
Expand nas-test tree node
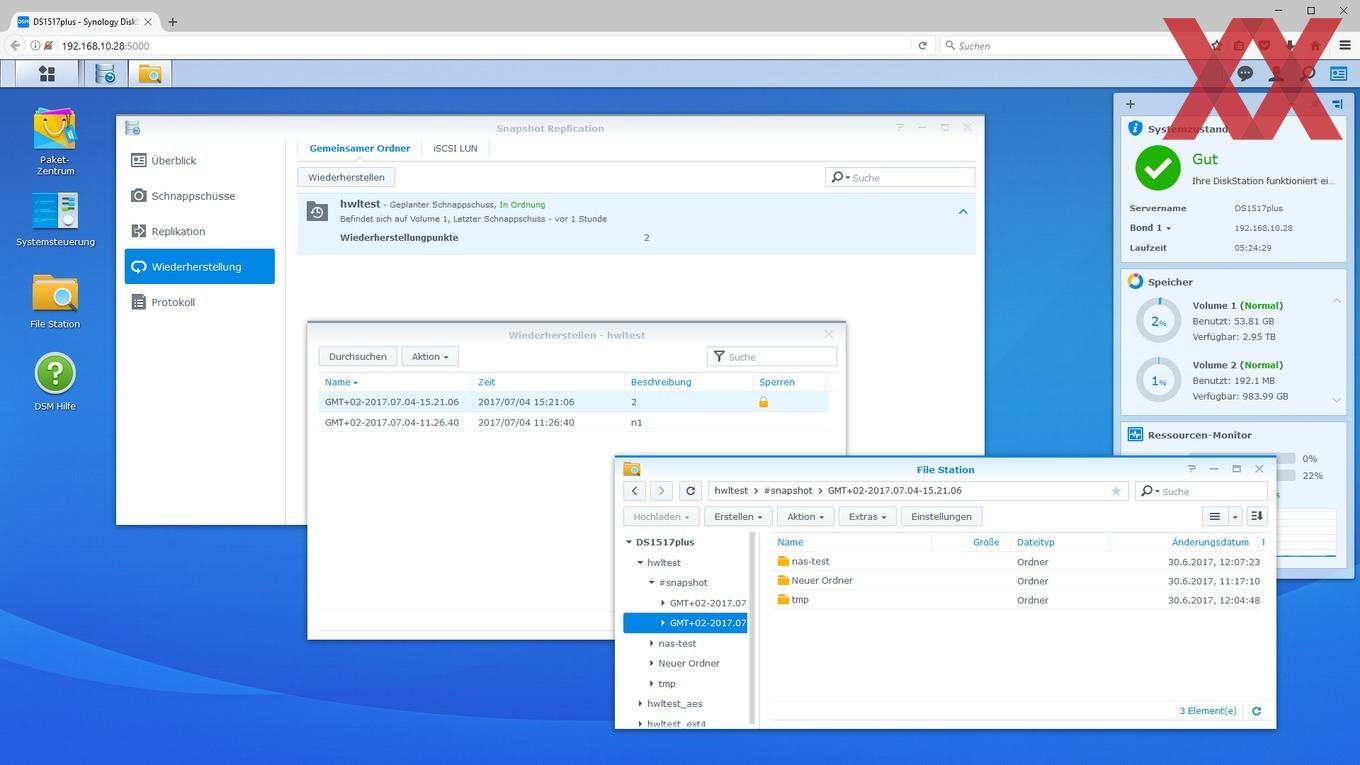coord(651,643)
